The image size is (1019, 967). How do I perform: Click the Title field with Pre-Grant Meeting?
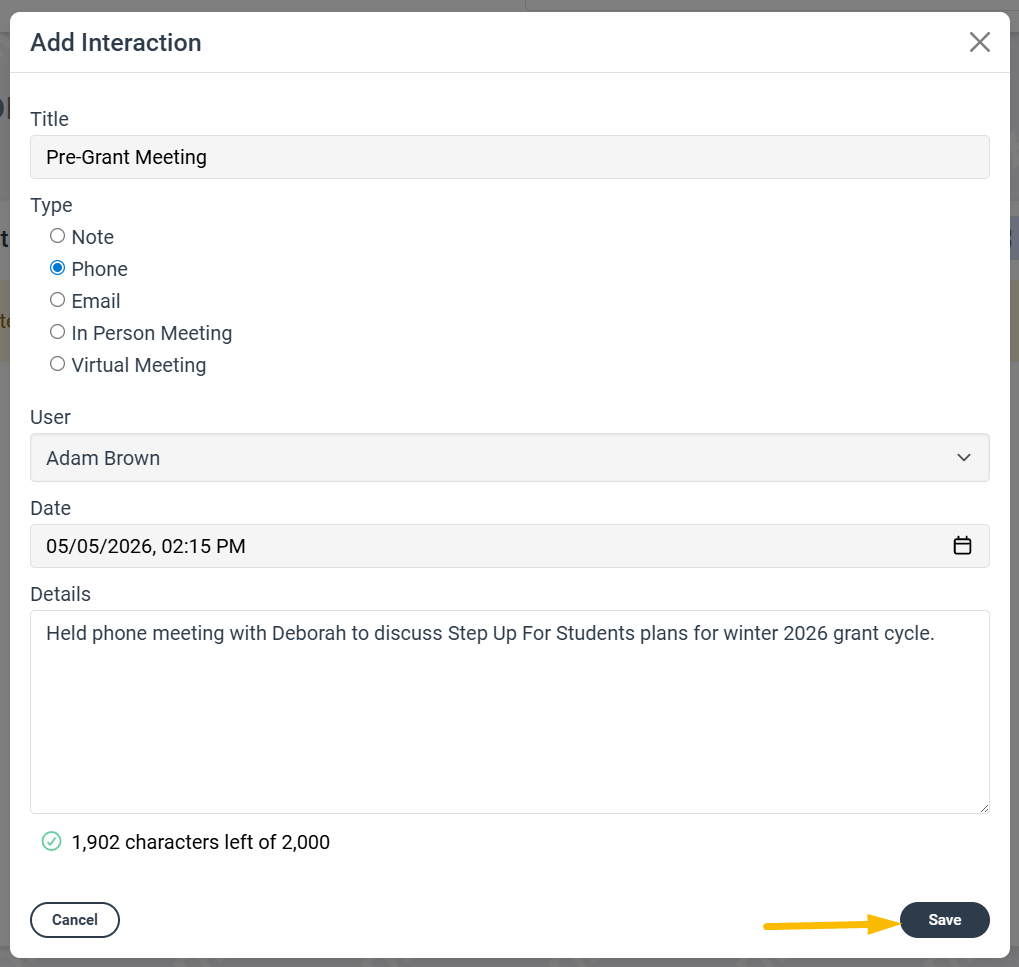510,157
